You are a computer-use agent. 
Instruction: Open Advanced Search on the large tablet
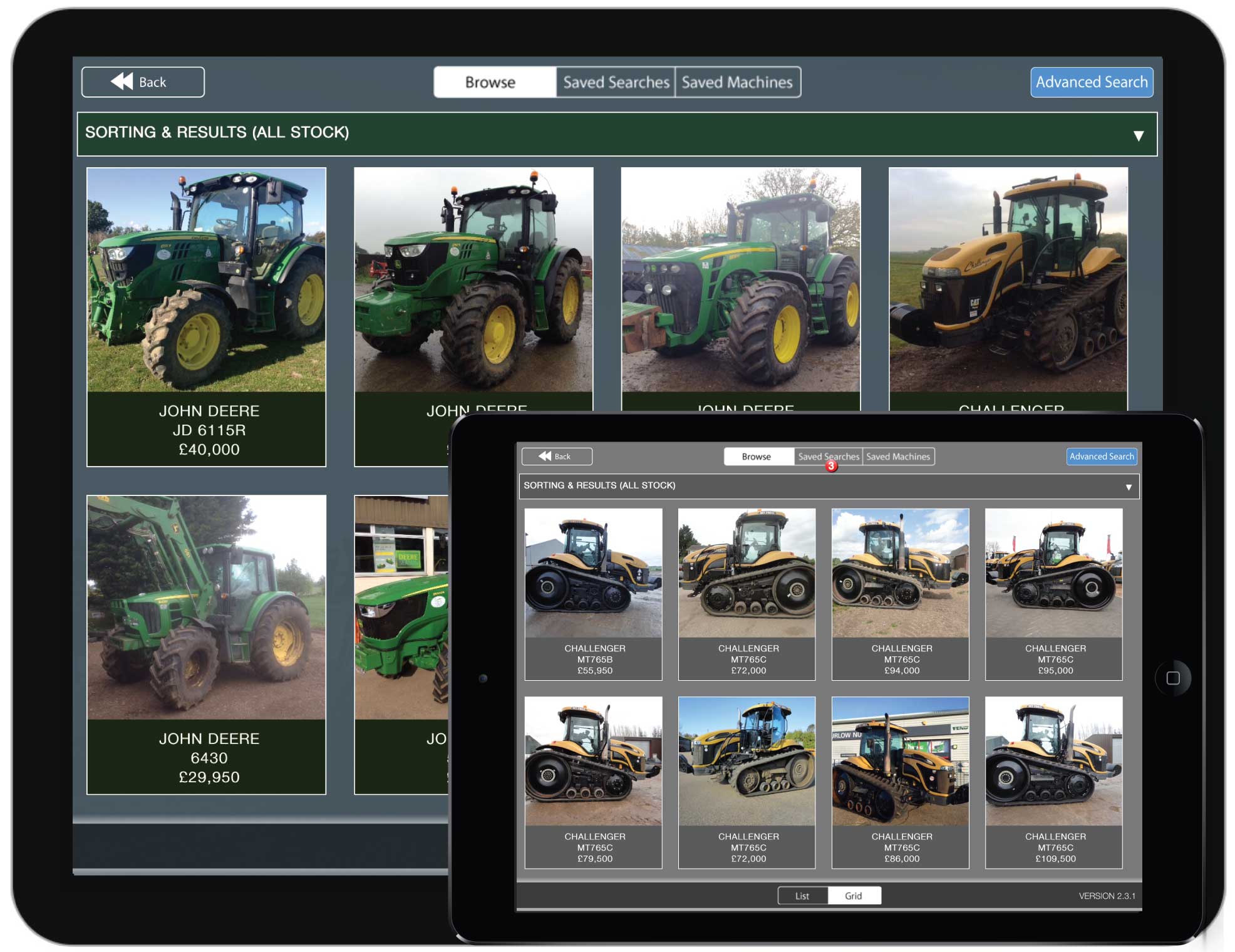click(1092, 82)
